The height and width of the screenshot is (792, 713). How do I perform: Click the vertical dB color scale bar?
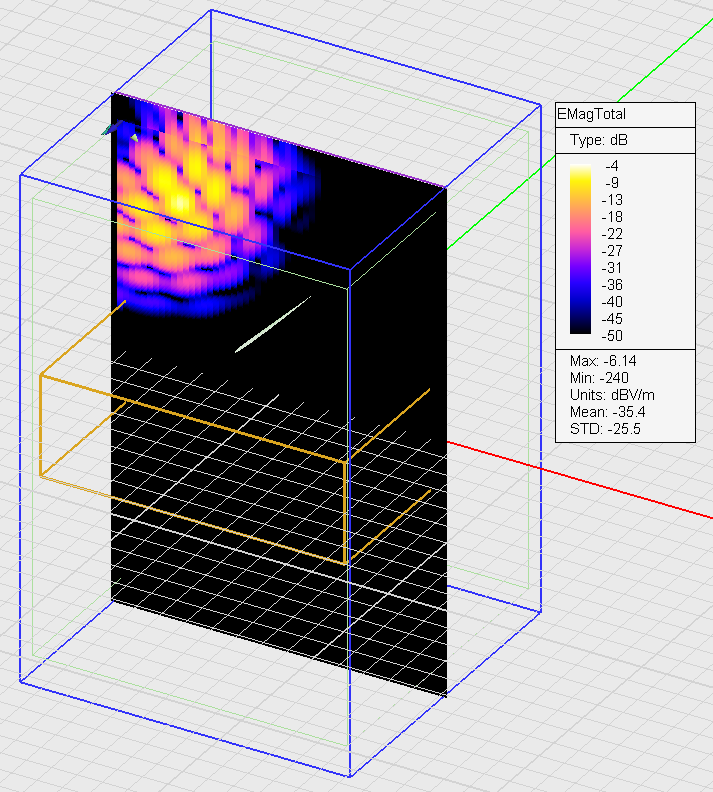click(581, 249)
